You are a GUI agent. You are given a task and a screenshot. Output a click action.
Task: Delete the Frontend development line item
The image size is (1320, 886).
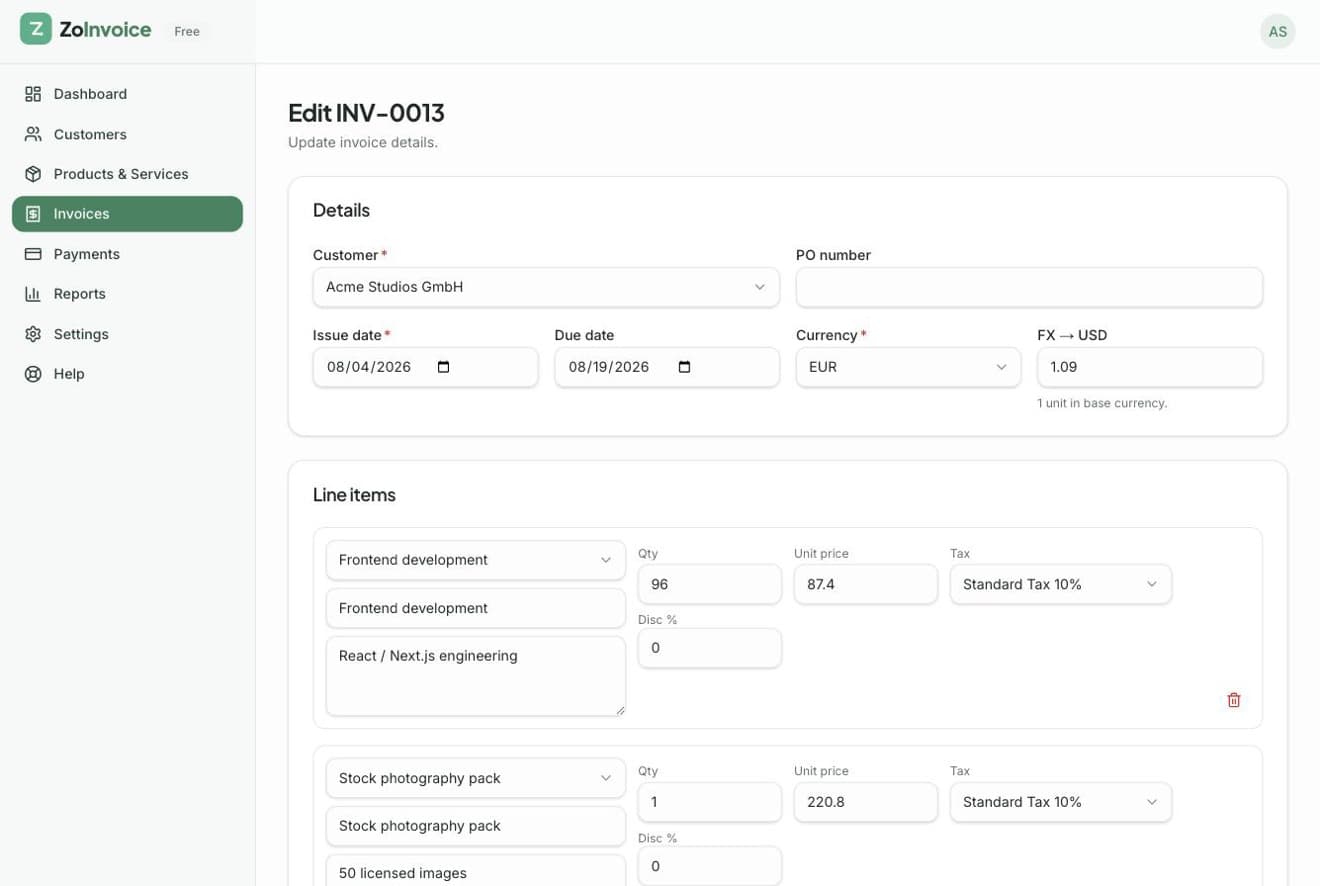tap(1234, 700)
